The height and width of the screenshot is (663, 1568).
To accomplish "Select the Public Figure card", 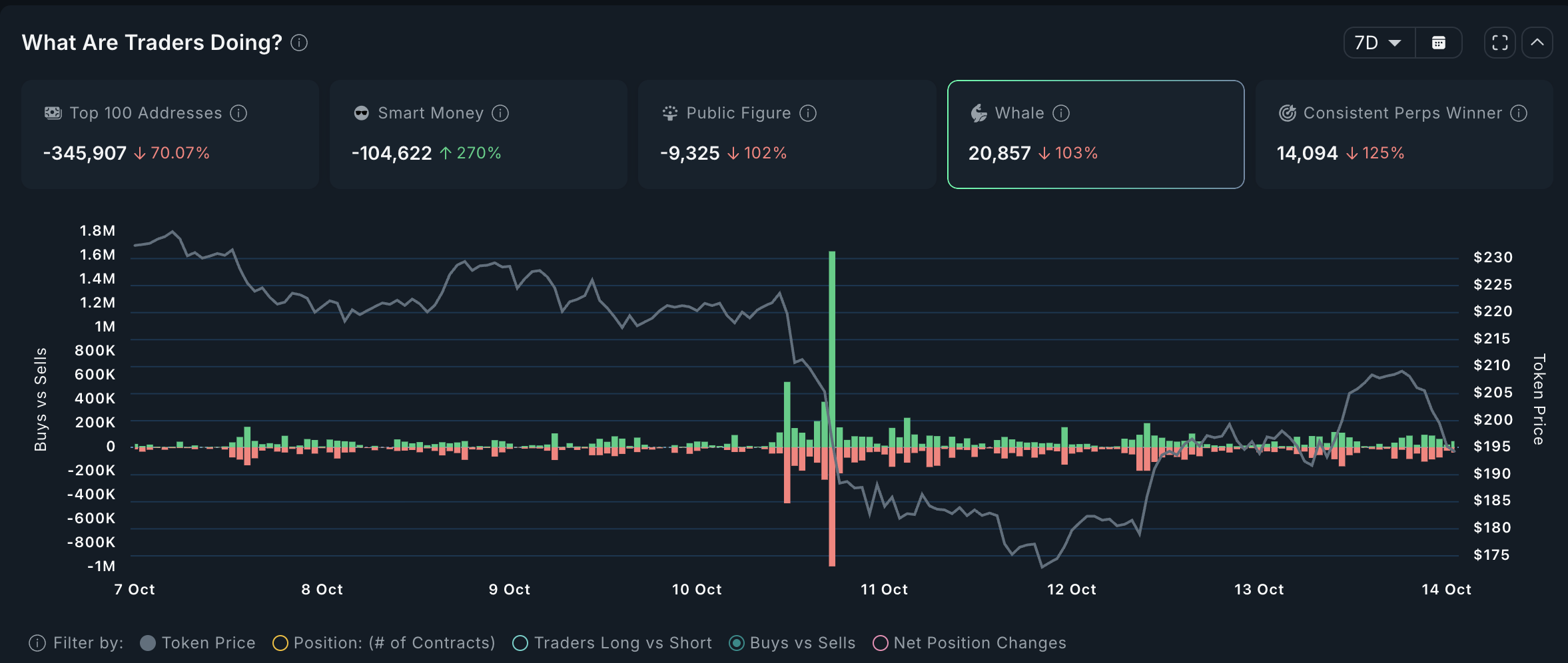I will point(787,134).
